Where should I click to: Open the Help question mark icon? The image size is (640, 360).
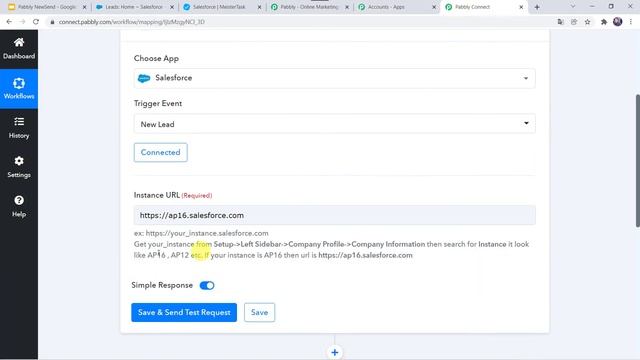point(19,200)
